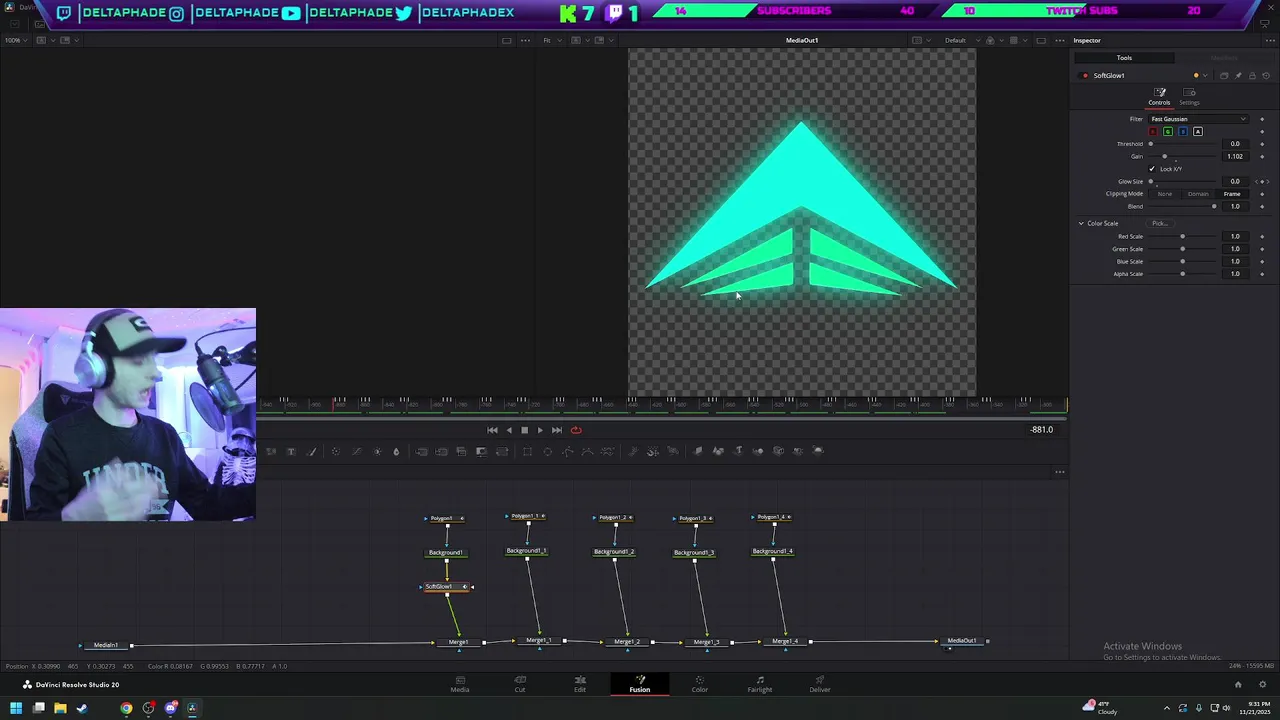
Task: Switch to the Tools tab in Inspector
Action: tap(1124, 58)
